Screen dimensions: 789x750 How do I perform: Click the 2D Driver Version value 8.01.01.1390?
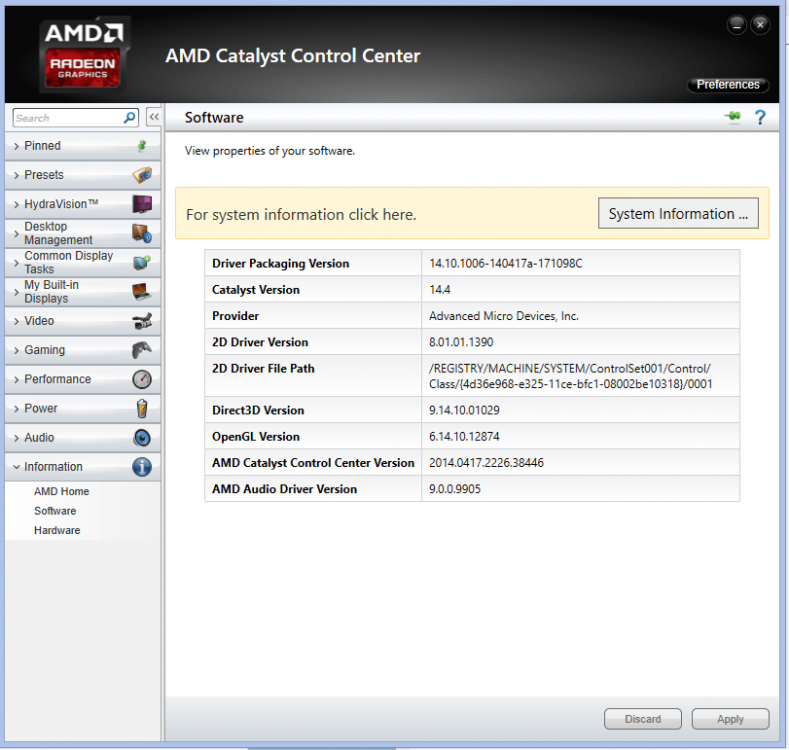click(x=461, y=342)
